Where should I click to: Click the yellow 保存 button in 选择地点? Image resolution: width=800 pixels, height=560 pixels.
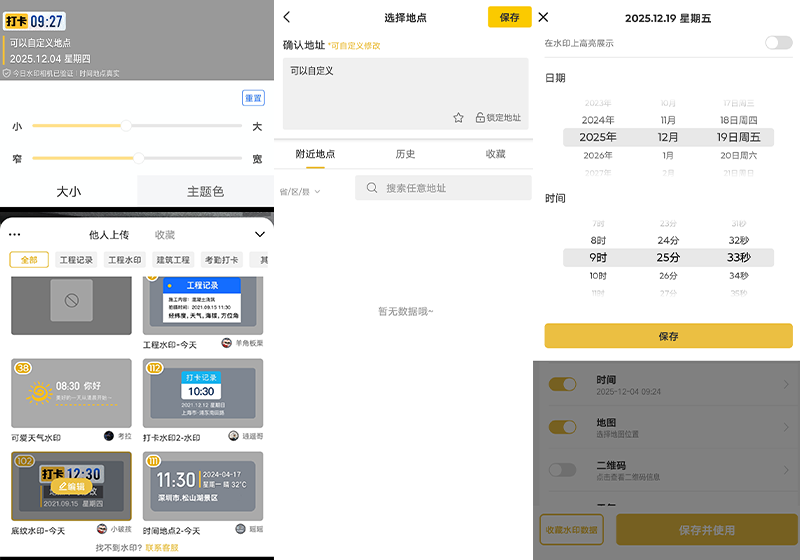click(x=509, y=17)
